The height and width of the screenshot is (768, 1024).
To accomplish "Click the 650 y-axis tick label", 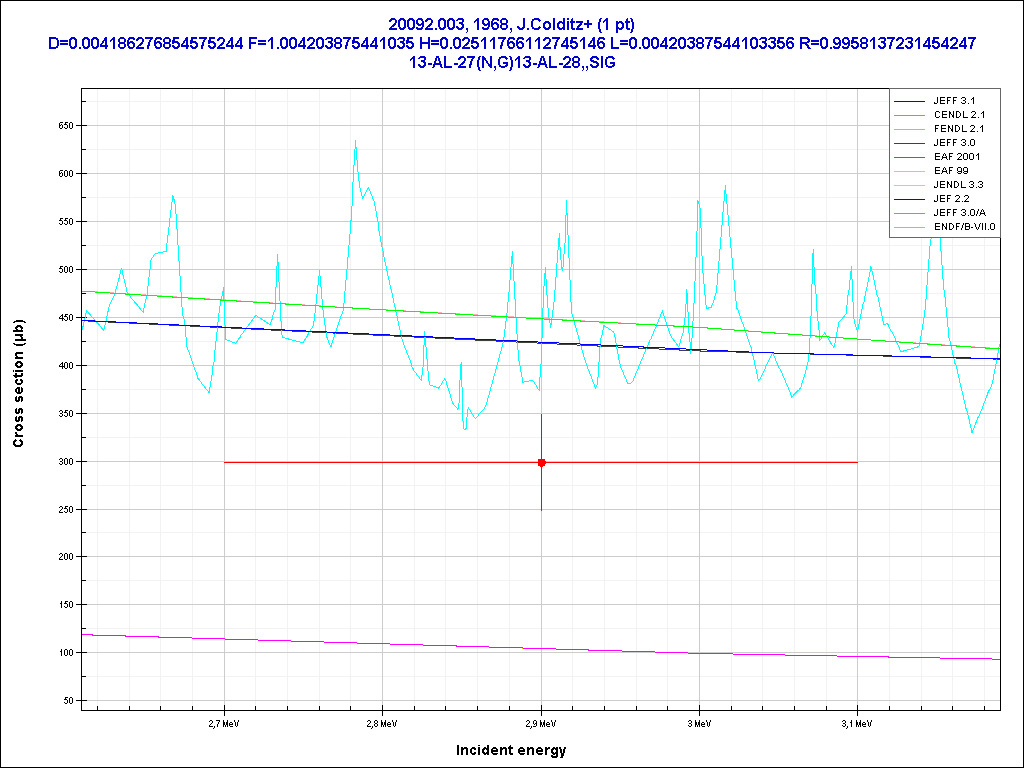I will pyautogui.click(x=65, y=126).
